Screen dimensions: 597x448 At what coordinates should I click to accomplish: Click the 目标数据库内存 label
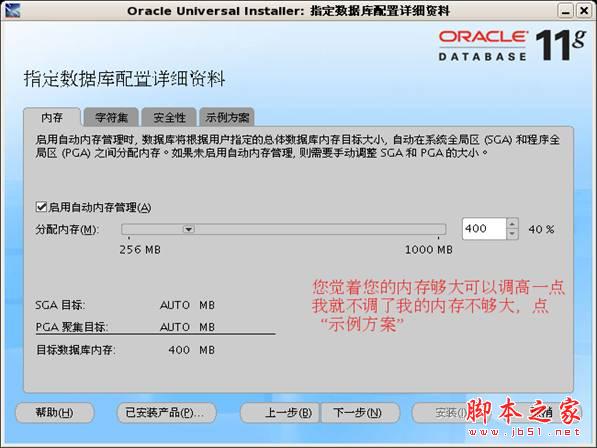tap(75, 350)
